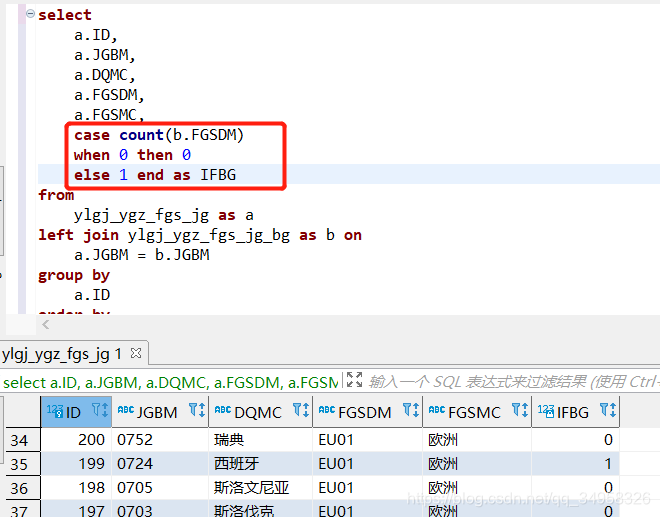The image size is (660, 517).
Task: Click the ID cell with value 200
Action: pos(76,440)
